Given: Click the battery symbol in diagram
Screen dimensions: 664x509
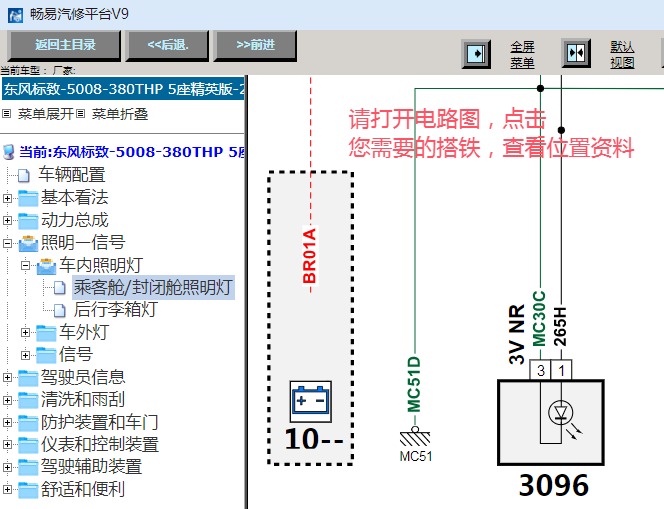Looking at the screenshot, I should click(x=311, y=401).
